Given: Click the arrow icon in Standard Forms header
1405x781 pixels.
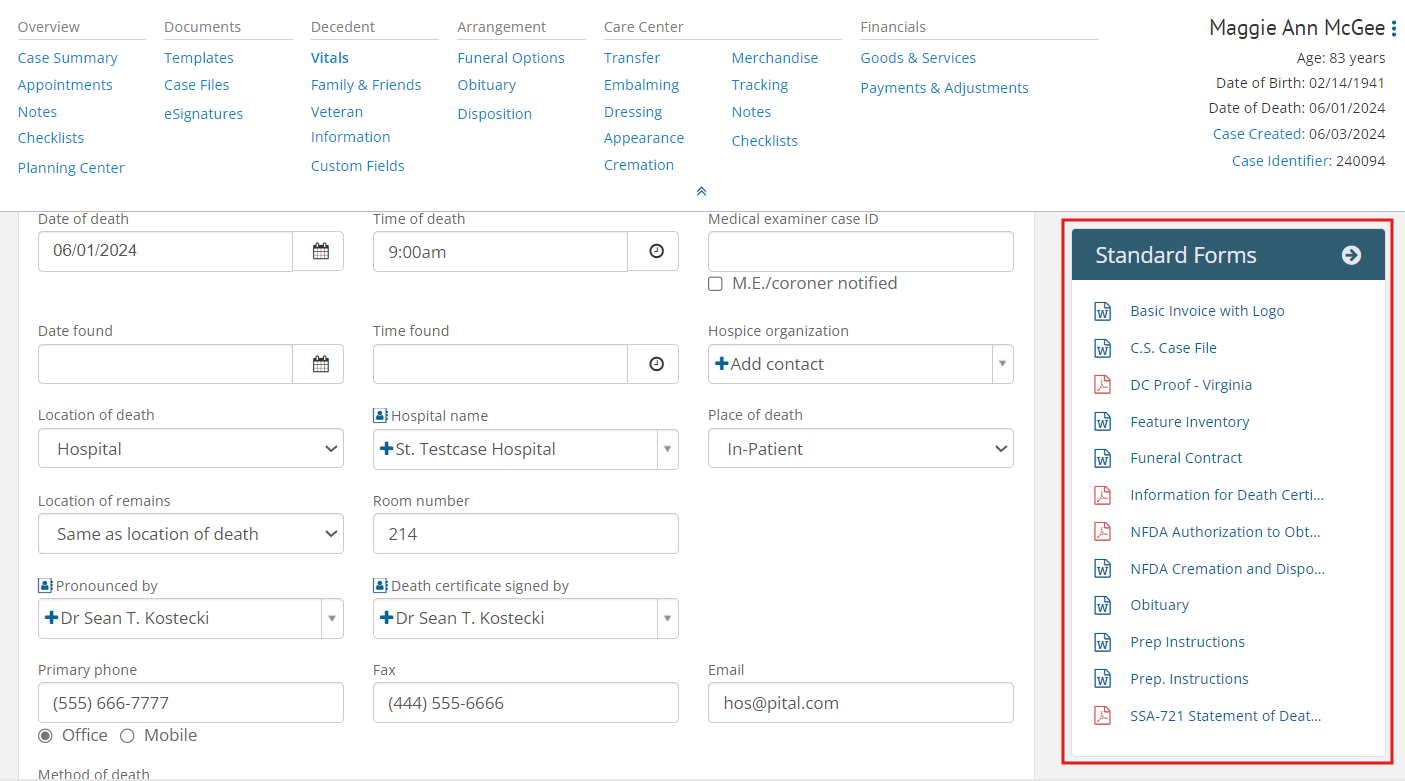Looking at the screenshot, I should [1352, 255].
